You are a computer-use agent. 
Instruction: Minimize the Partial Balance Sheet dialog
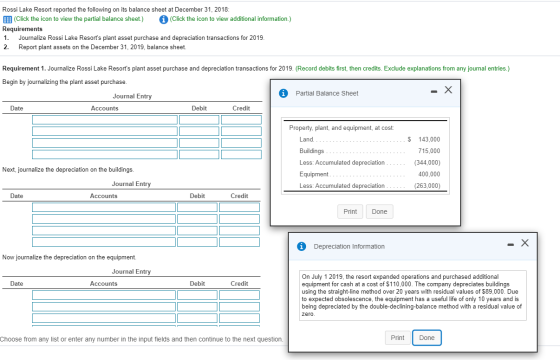[434, 92]
